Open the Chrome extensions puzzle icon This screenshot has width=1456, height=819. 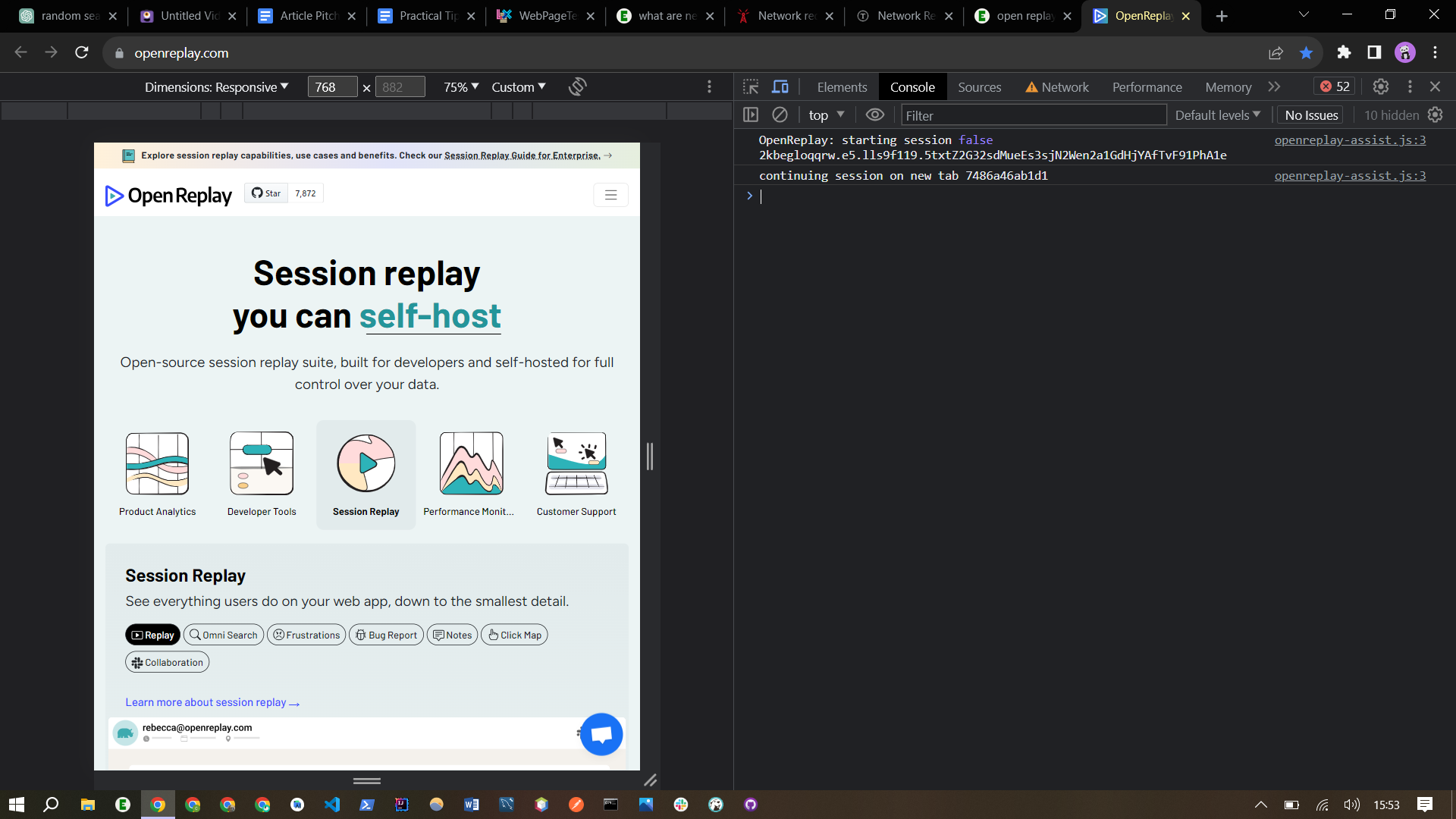1344,52
